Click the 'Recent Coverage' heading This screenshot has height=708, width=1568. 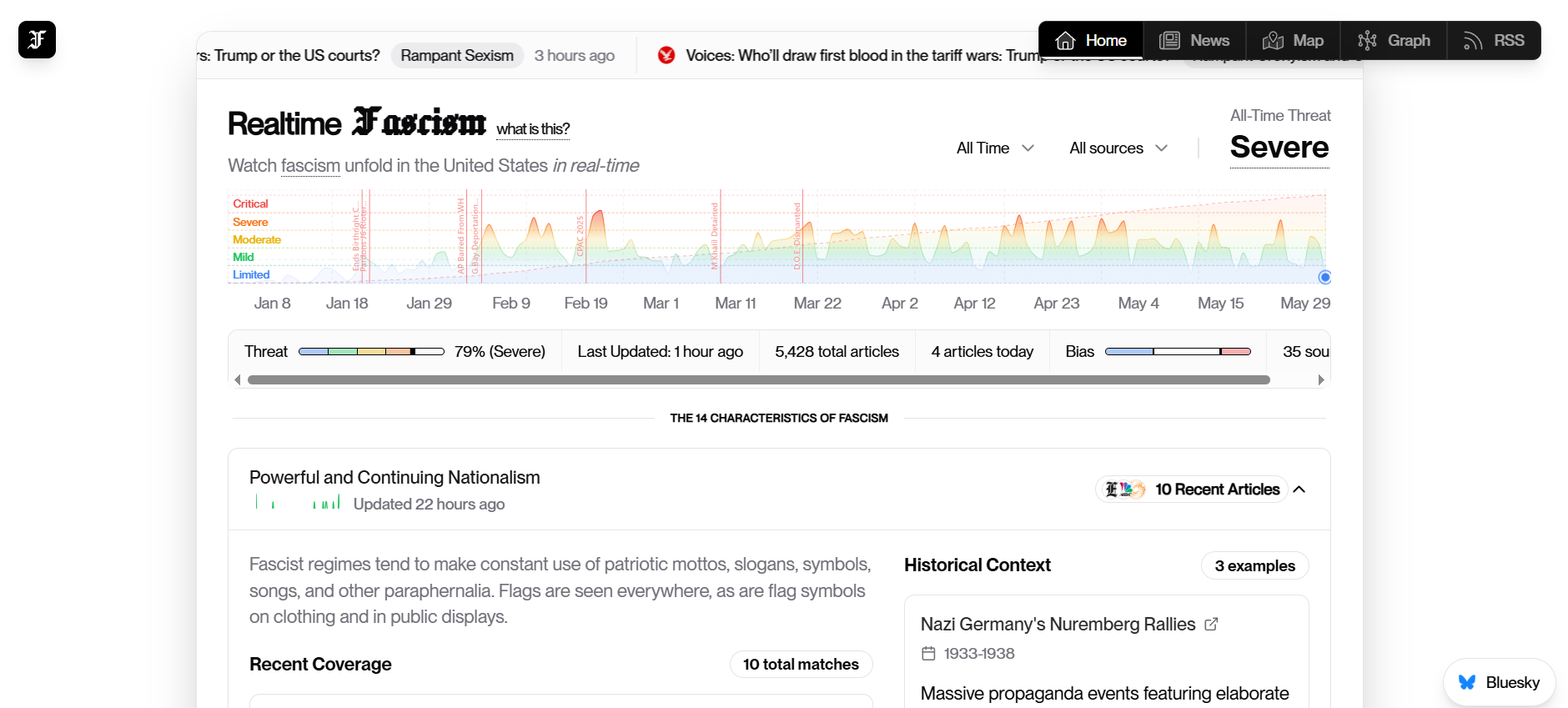click(320, 664)
